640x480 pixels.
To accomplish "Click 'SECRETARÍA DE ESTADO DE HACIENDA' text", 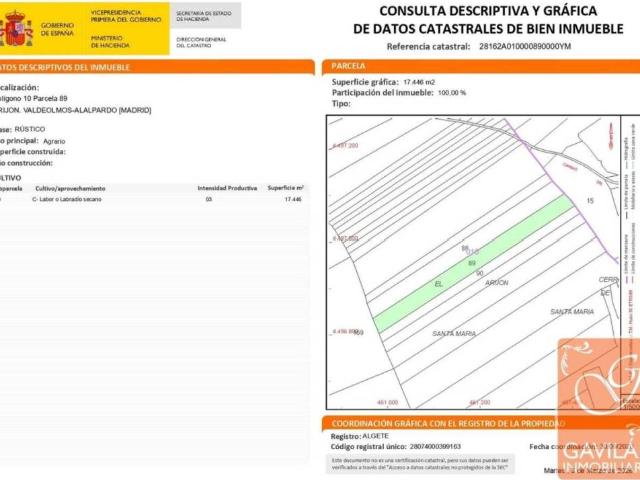I will pyautogui.click(x=204, y=16).
